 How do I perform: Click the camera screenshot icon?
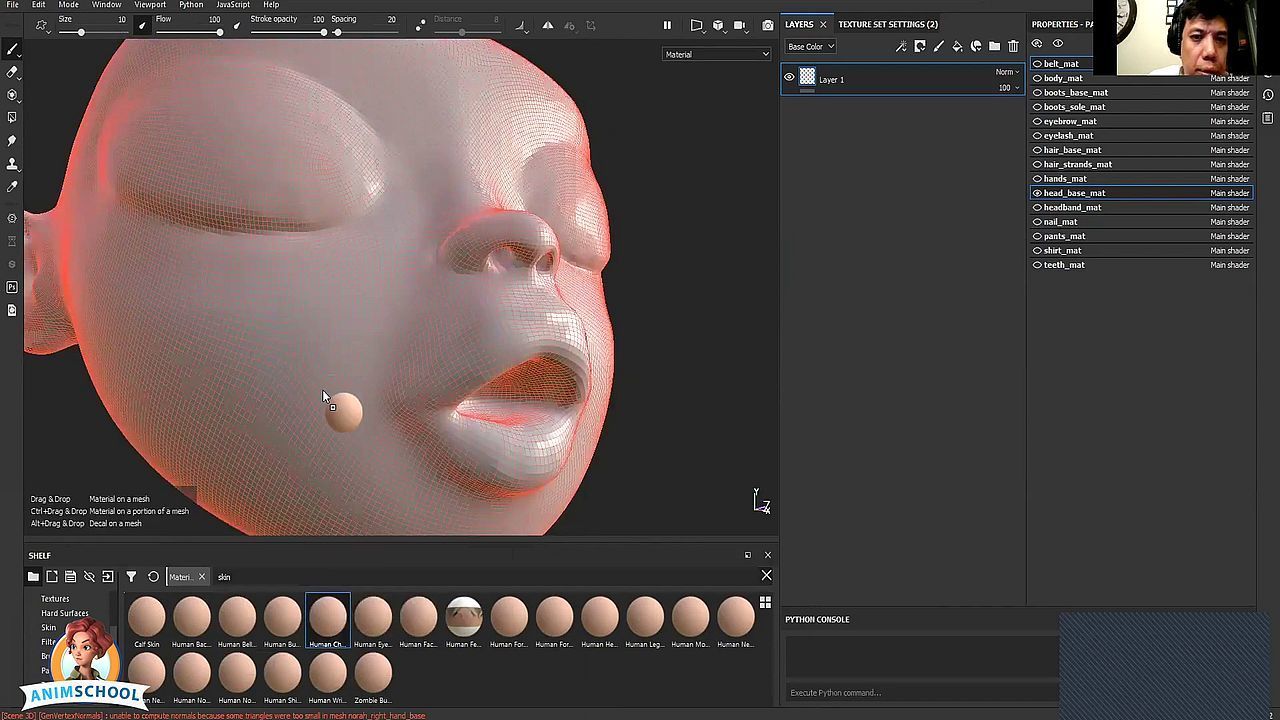pyautogui.click(x=767, y=25)
